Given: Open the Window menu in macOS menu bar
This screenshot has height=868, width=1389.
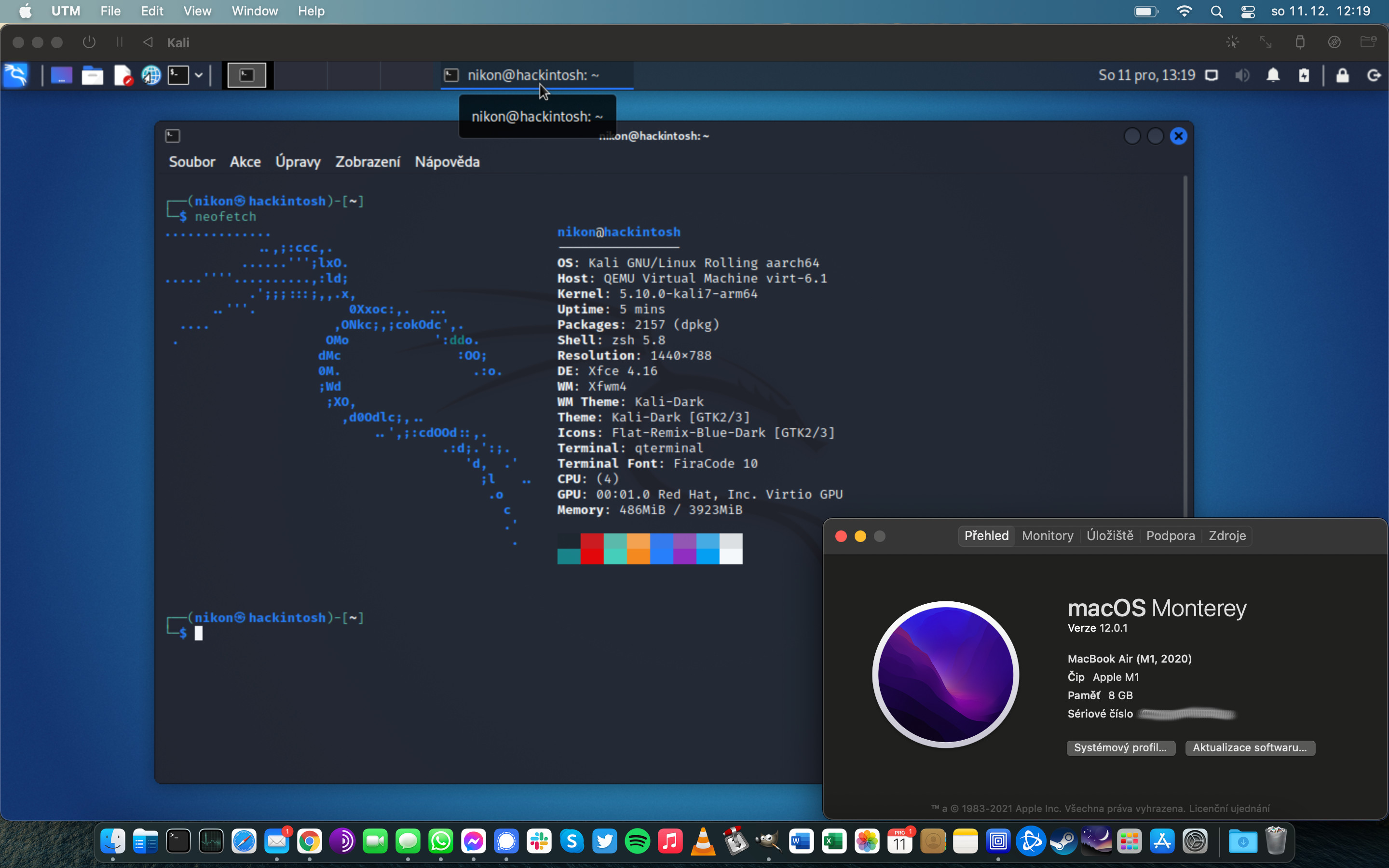Looking at the screenshot, I should (x=254, y=11).
